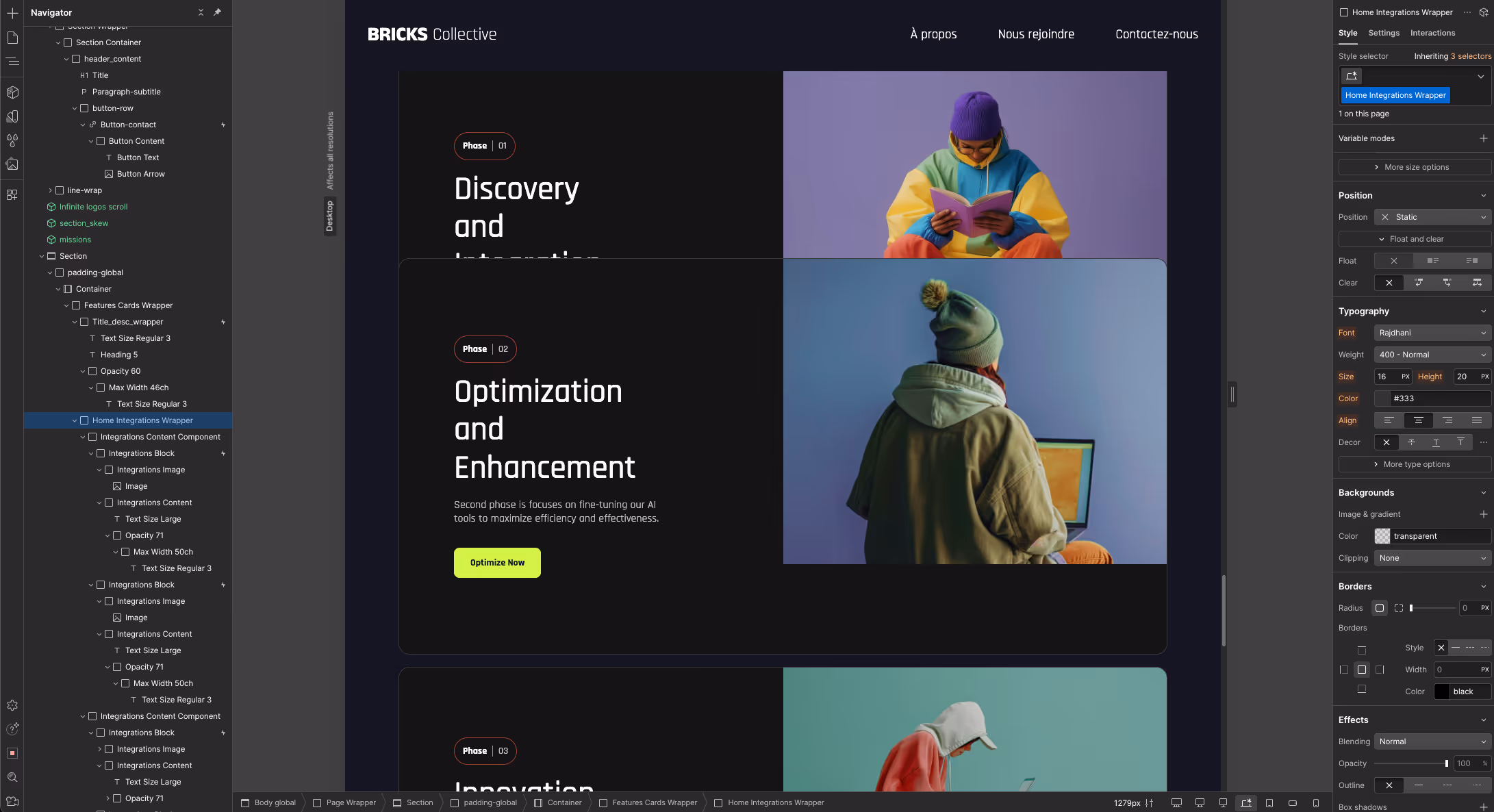Open the Assets image icon
Screen dimensions: 1494x812
click(12, 164)
